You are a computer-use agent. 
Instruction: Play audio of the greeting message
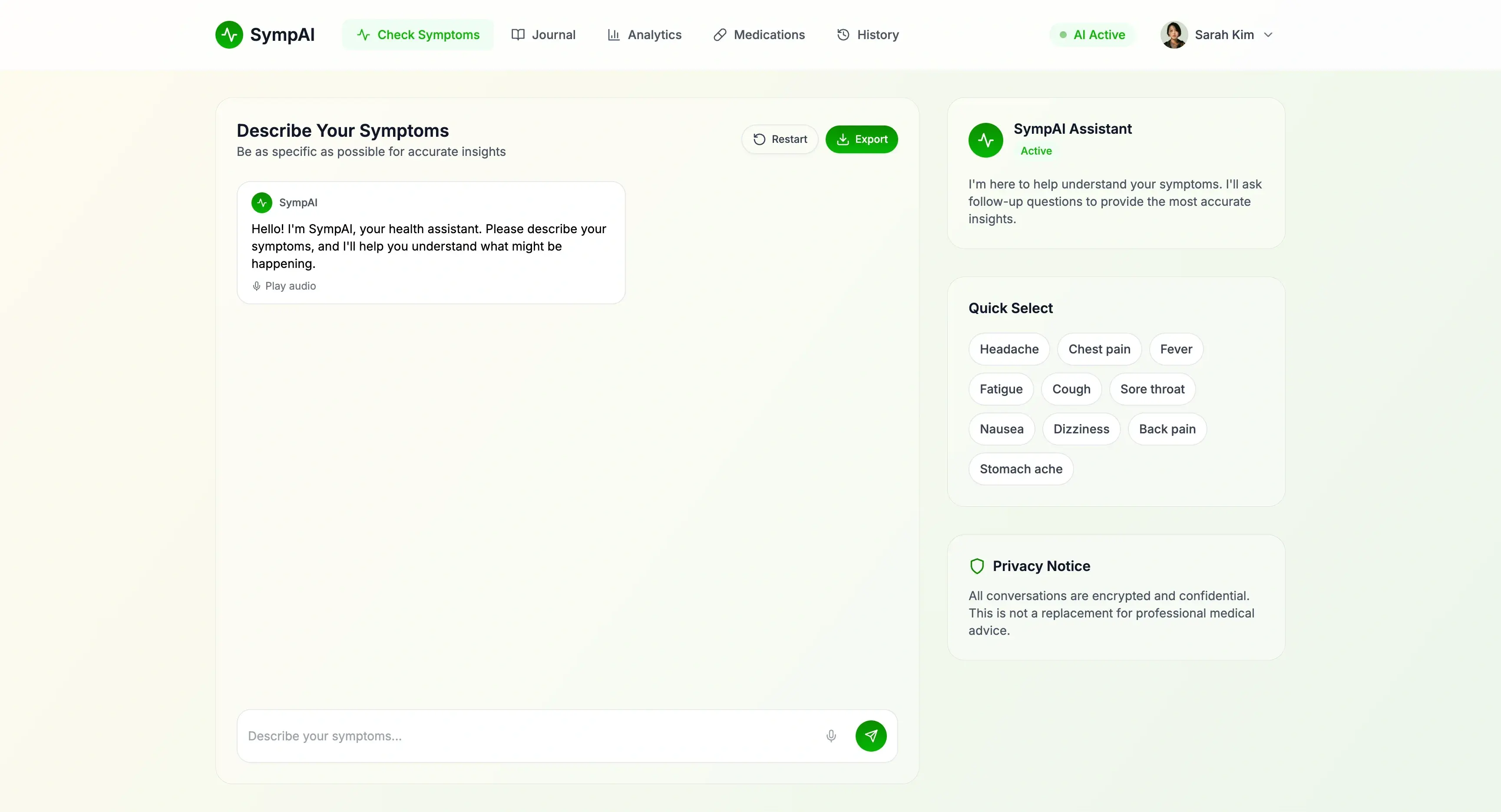pyautogui.click(x=284, y=286)
